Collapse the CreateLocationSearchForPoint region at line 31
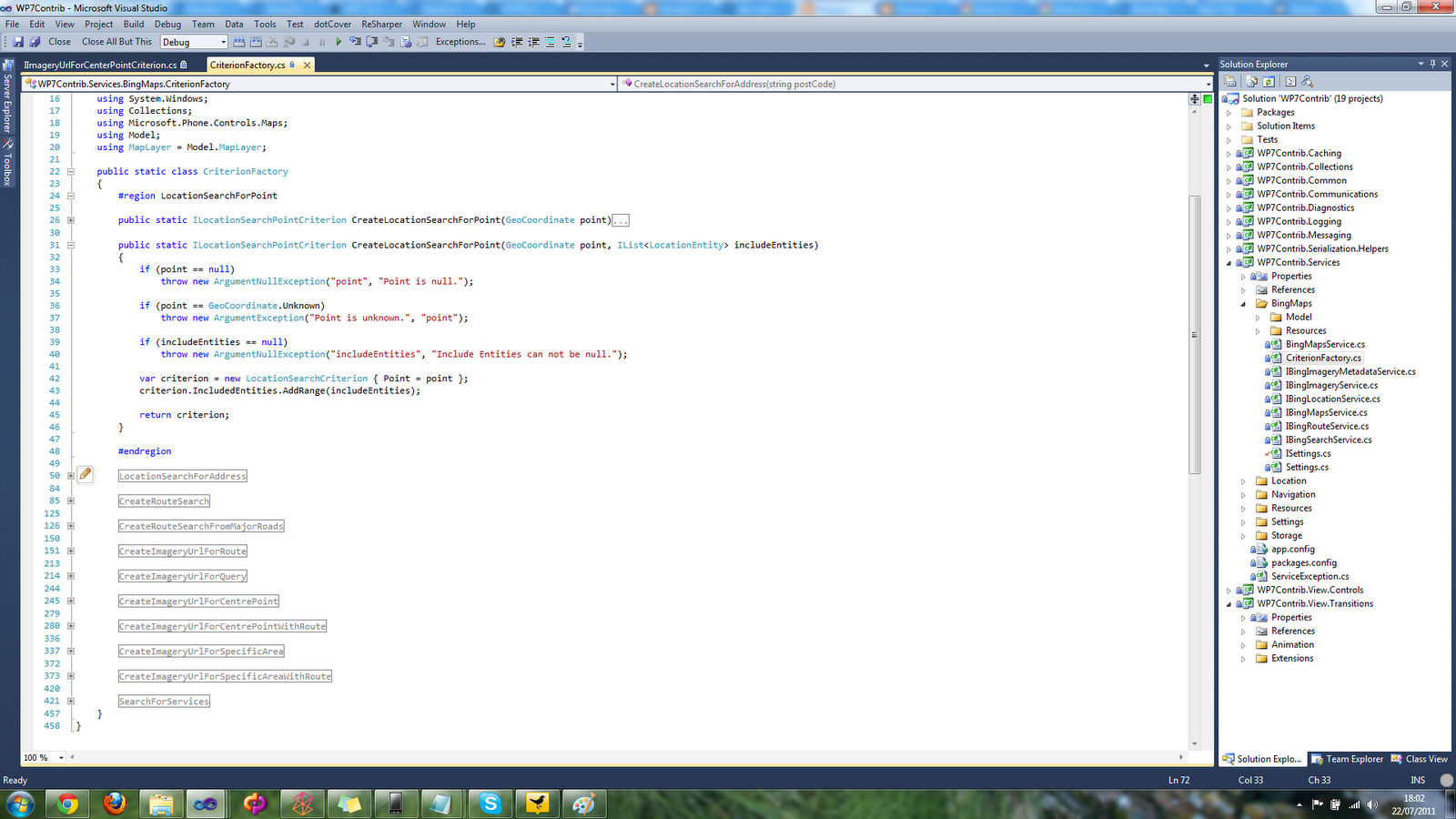The height and width of the screenshot is (819, 1456). (70, 245)
